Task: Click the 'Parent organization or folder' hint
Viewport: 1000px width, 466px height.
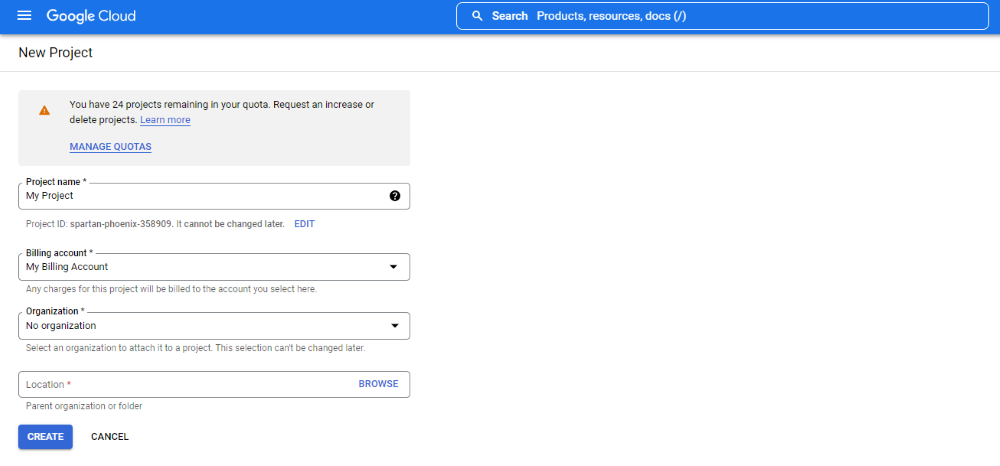Action: 84,406
